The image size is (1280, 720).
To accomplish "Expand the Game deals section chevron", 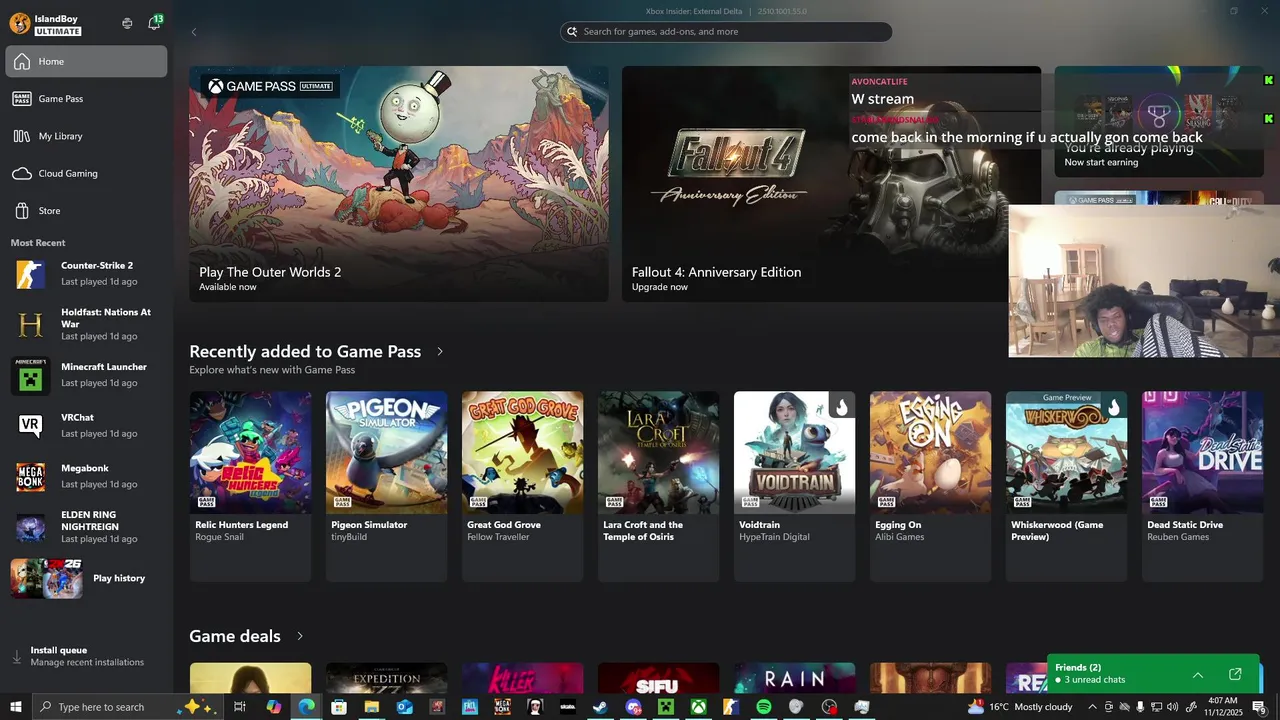I will pos(299,636).
